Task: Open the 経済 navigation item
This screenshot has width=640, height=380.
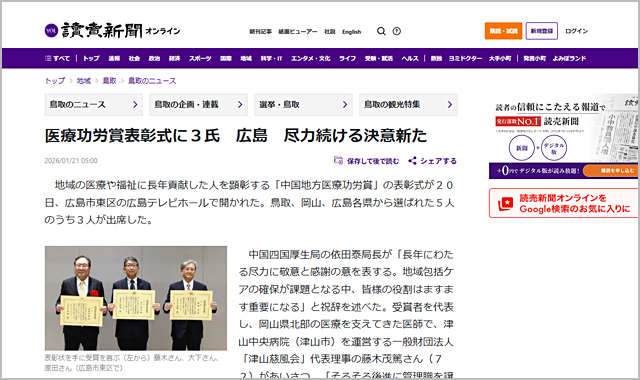Action: pyautogui.click(x=174, y=58)
